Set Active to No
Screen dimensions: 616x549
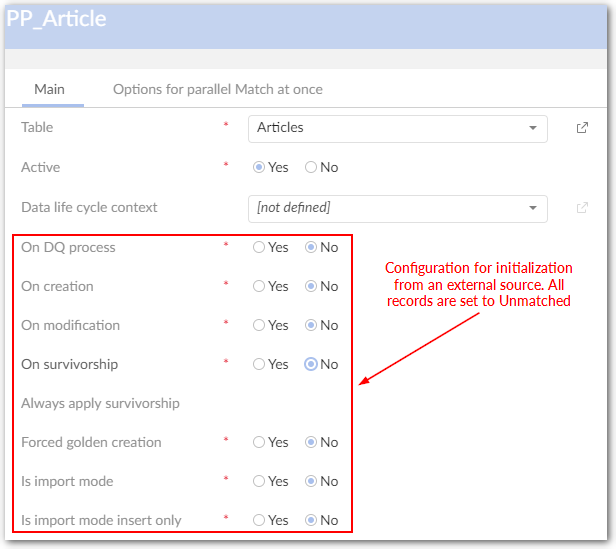(x=311, y=168)
